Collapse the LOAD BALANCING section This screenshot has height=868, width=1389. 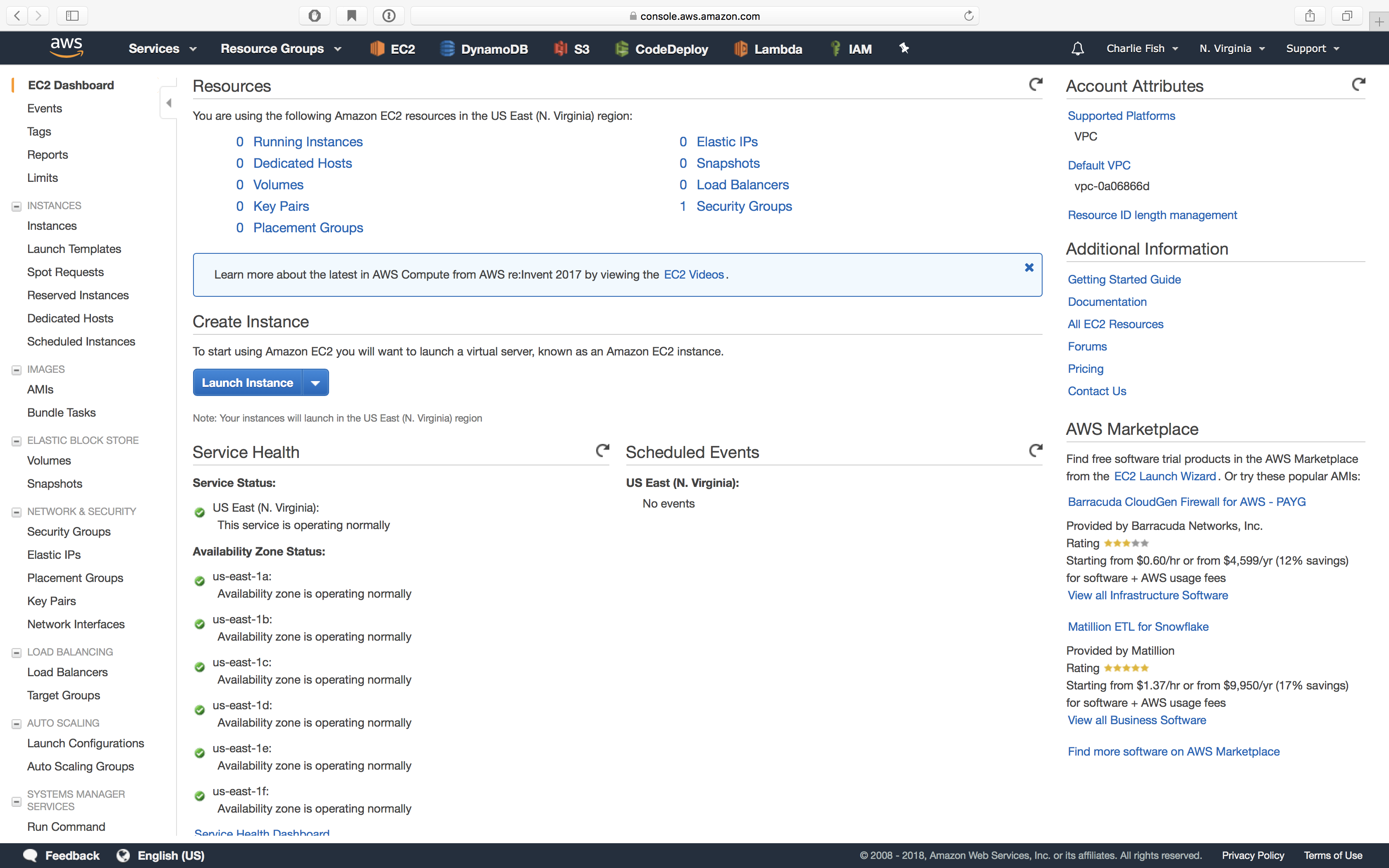pos(17,653)
